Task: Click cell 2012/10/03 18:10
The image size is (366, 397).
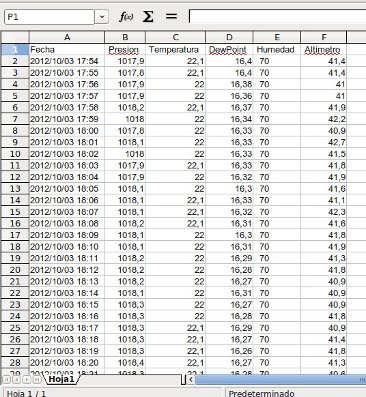Action: [67, 247]
